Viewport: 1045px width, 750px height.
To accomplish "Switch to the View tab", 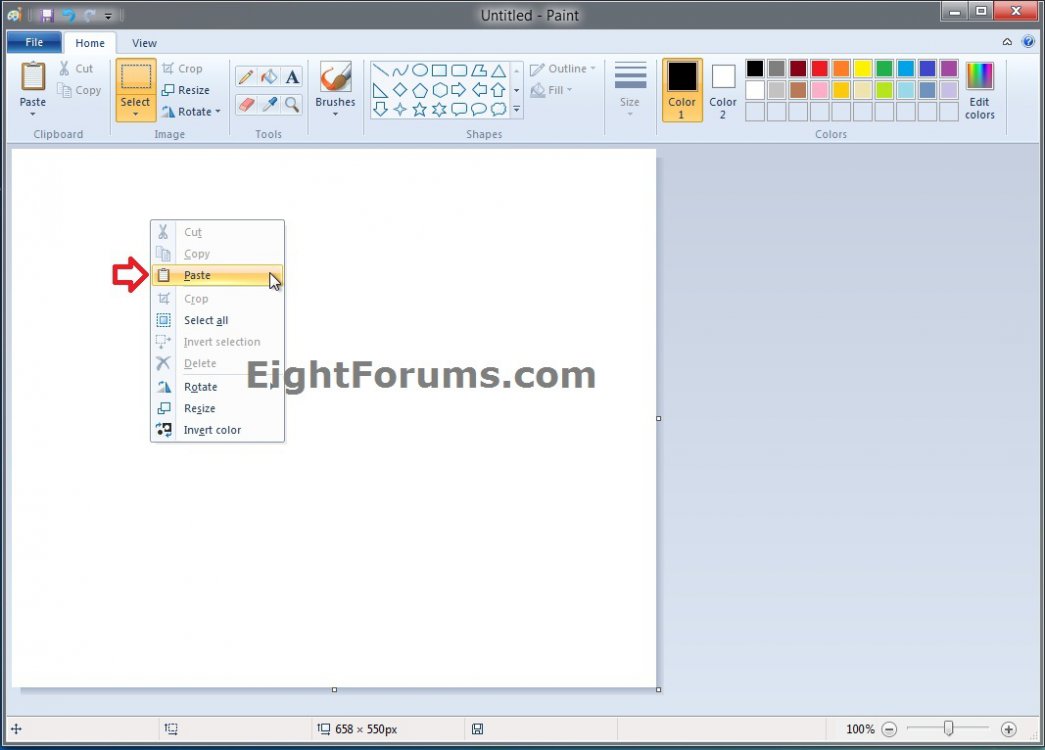I will (x=144, y=43).
